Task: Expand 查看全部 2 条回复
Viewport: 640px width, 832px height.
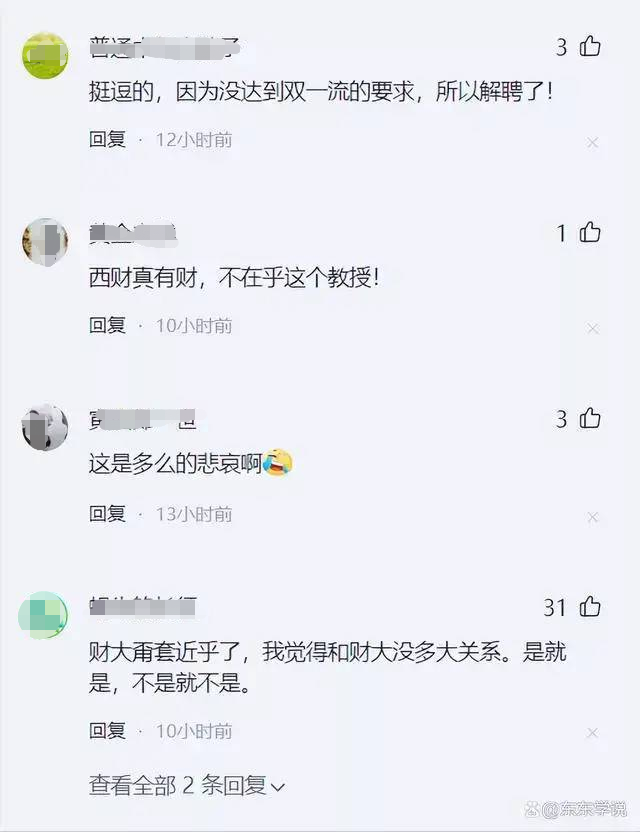Action: tap(187, 785)
